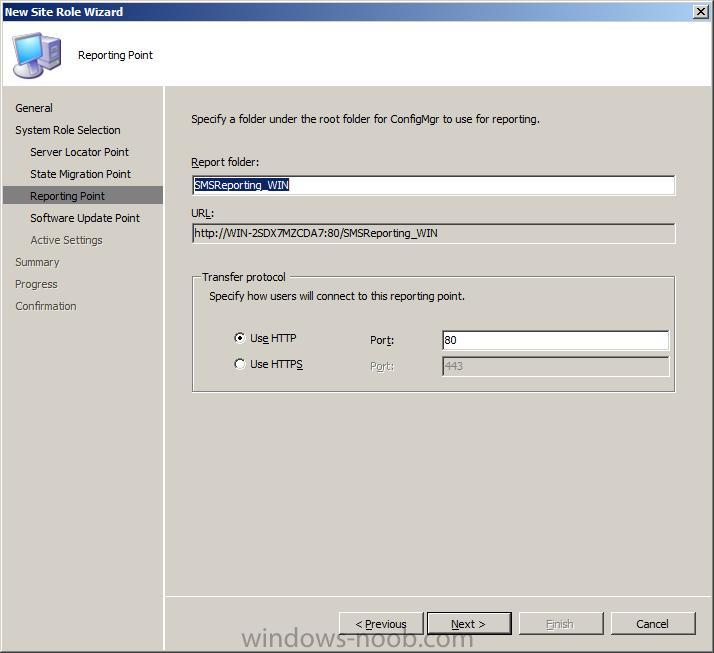Cancel the wizard
This screenshot has width=714, height=653.
pyautogui.click(x=653, y=623)
